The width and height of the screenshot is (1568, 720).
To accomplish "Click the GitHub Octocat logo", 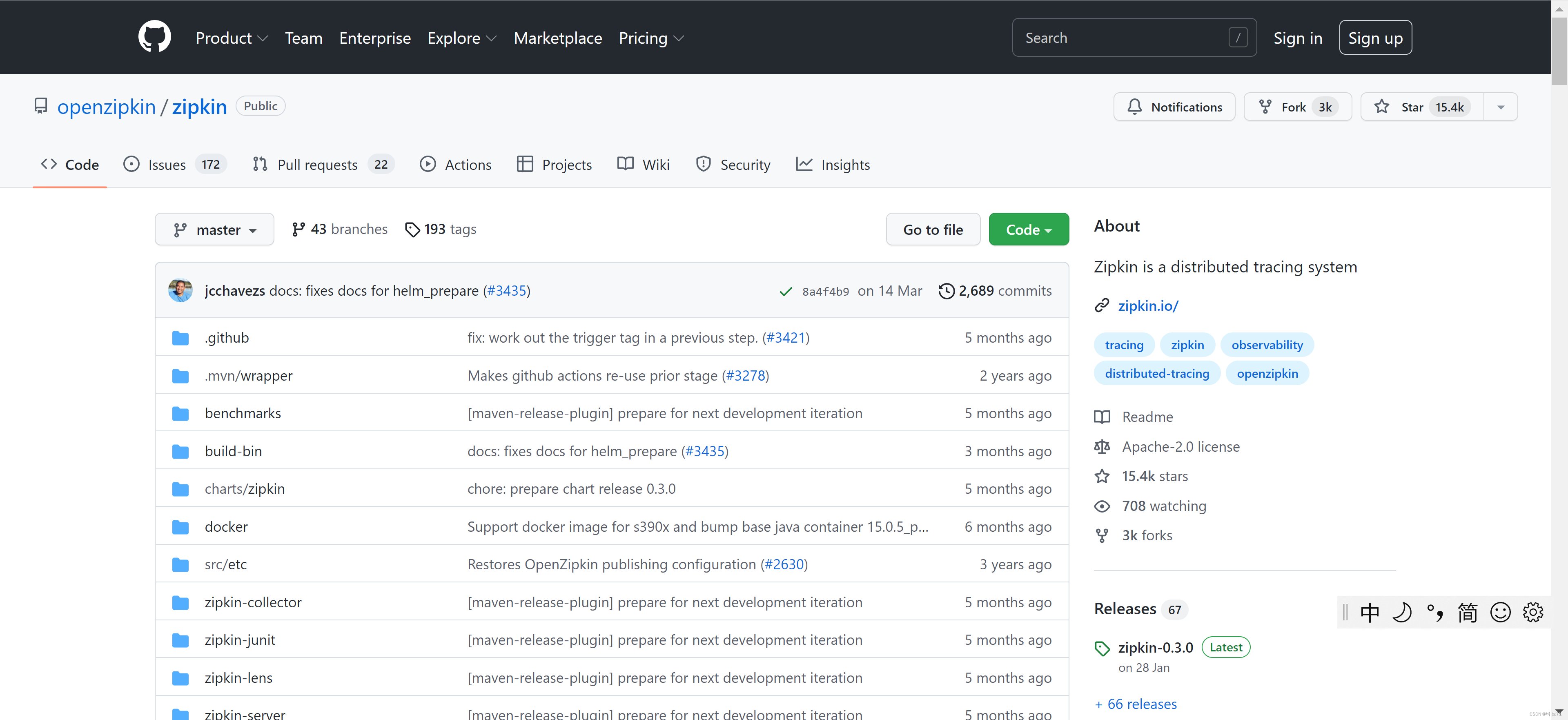I will pyautogui.click(x=155, y=37).
